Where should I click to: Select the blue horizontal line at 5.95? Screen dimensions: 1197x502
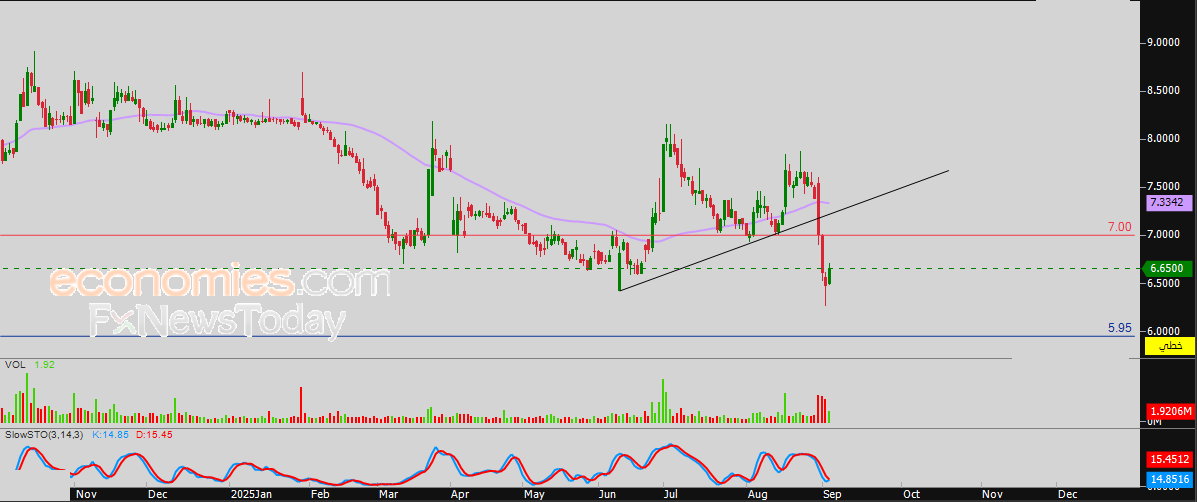point(566,336)
